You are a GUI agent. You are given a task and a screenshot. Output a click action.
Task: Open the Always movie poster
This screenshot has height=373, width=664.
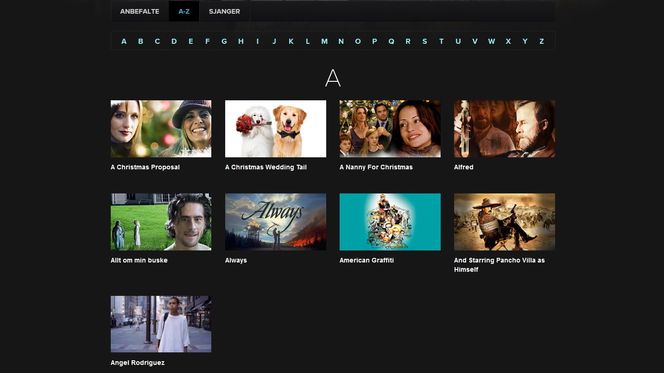[276, 222]
